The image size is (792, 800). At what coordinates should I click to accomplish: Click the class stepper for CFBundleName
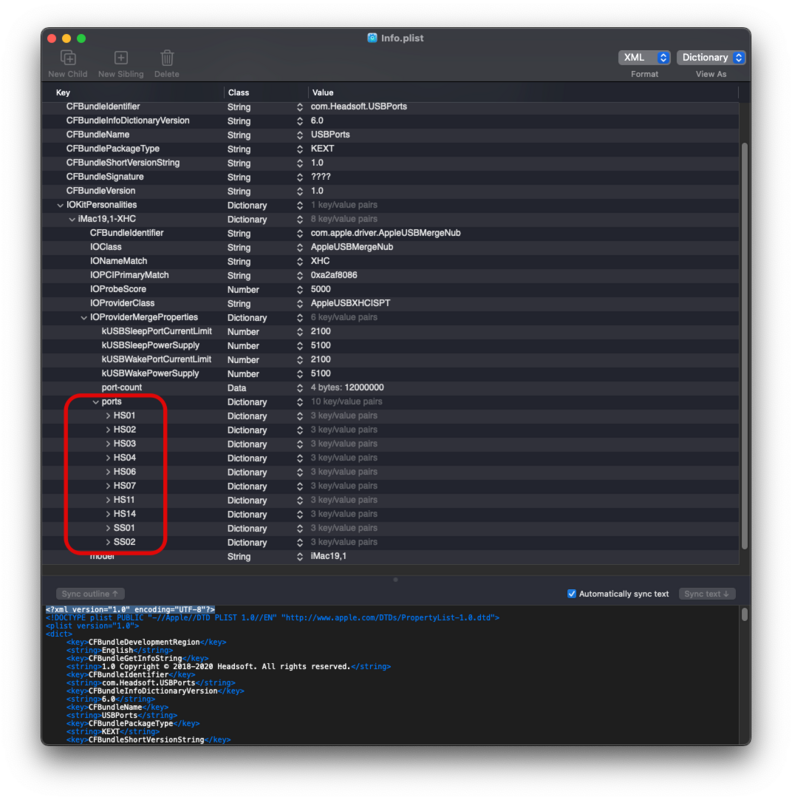point(300,135)
